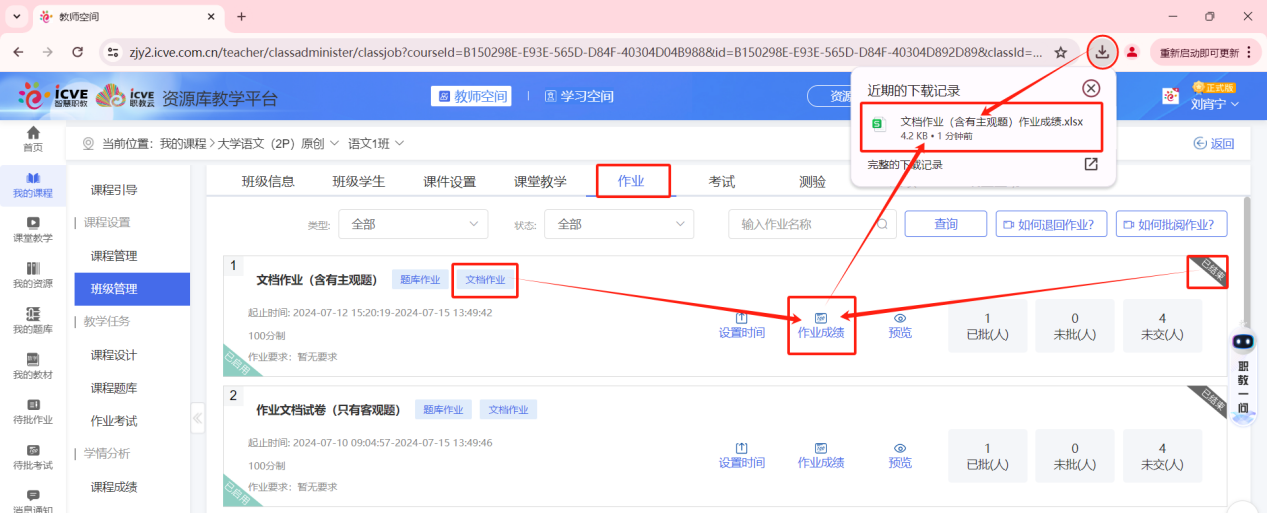Image resolution: width=1267 pixels, height=513 pixels.
Task: Open the 刘肖宁 user menu
Action: coord(1215,104)
